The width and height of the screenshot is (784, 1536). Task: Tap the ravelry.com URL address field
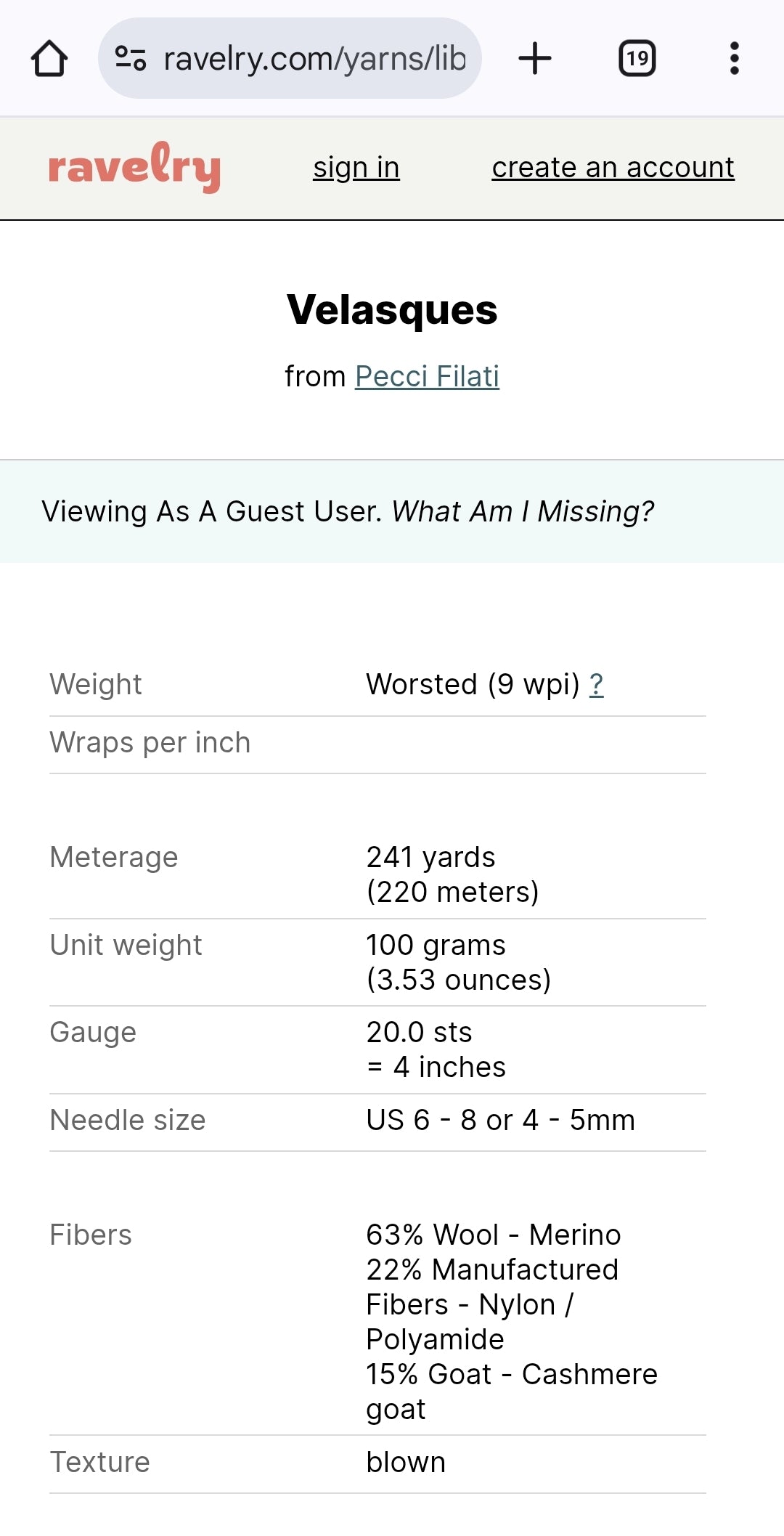pyautogui.click(x=314, y=58)
